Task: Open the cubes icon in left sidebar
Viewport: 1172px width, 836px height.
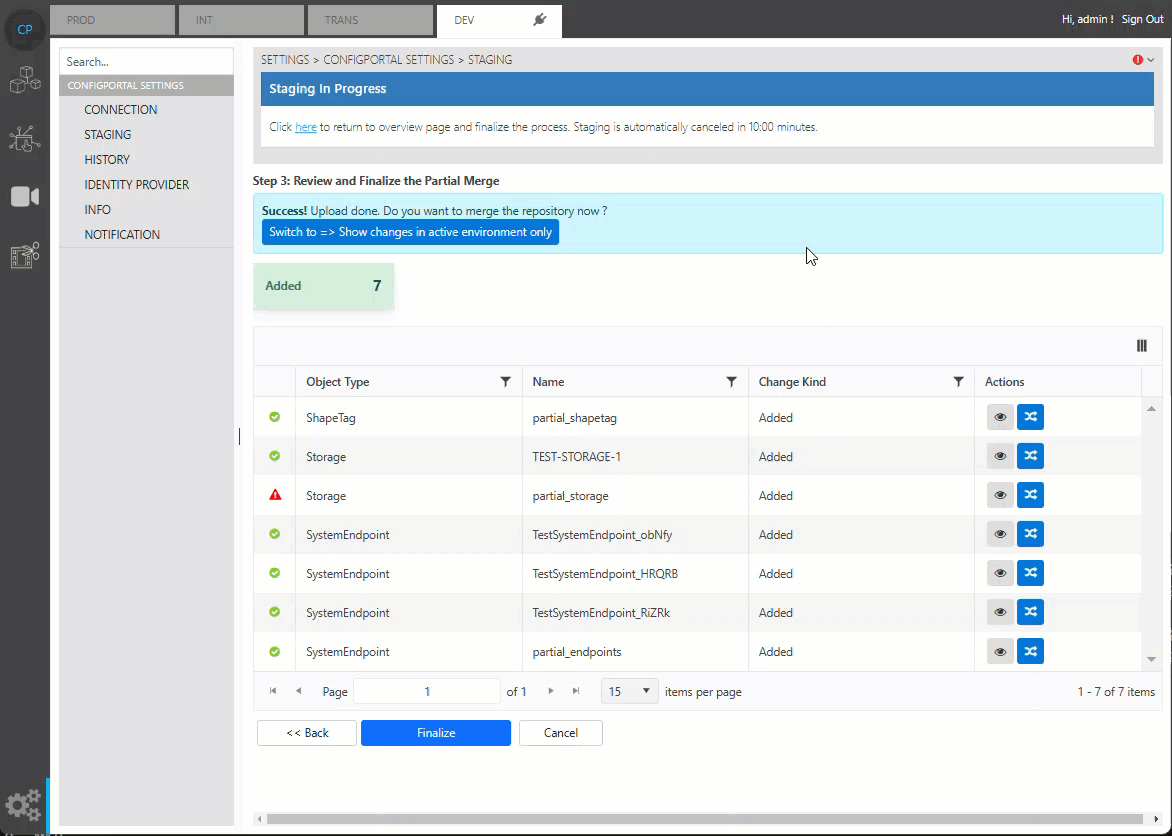Action: pyautogui.click(x=24, y=80)
